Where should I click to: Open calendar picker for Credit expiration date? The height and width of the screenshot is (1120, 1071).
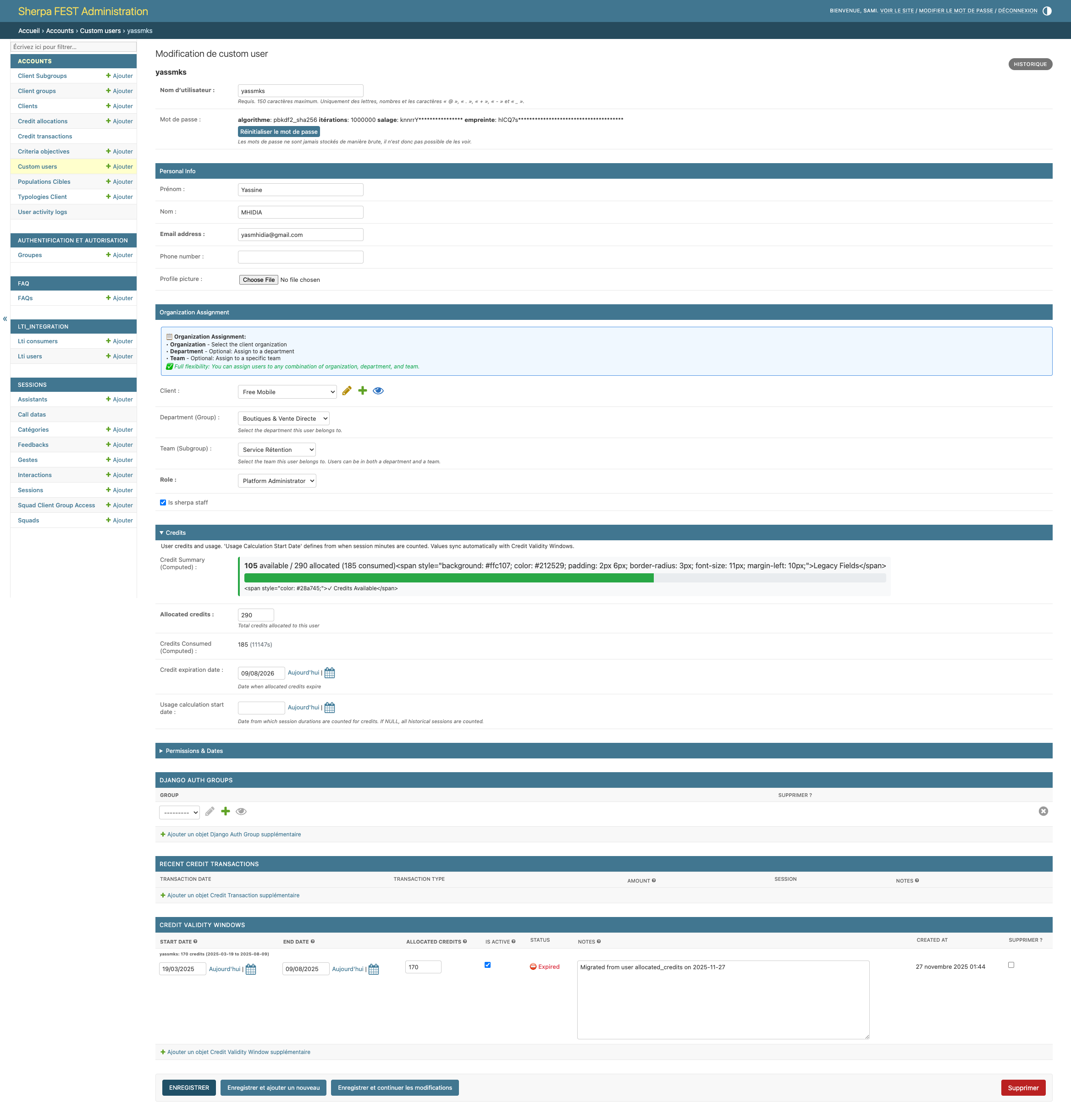point(329,673)
